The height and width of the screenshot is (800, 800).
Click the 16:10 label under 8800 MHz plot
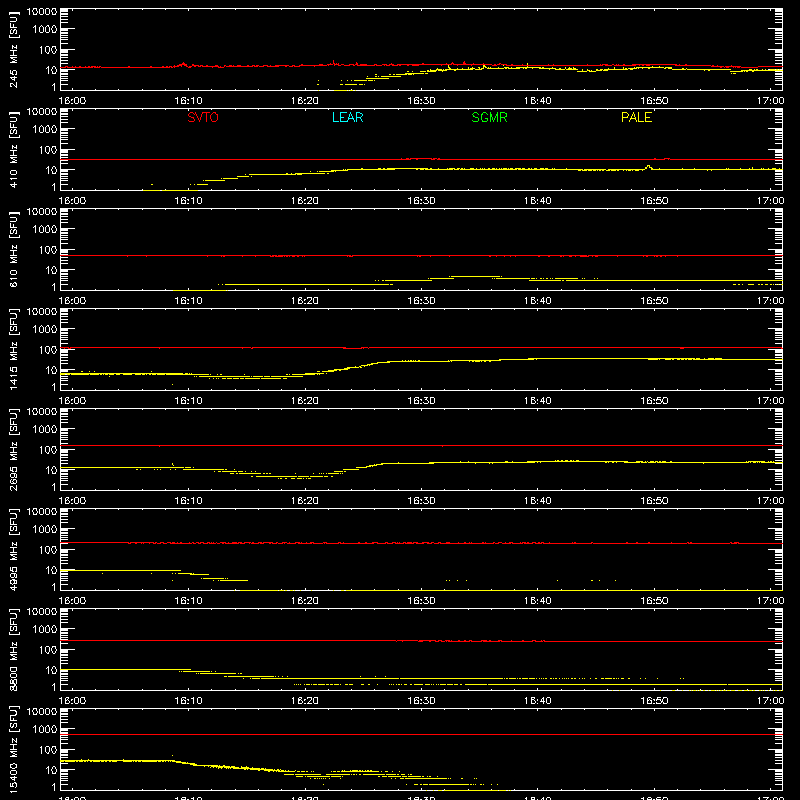pos(188,701)
